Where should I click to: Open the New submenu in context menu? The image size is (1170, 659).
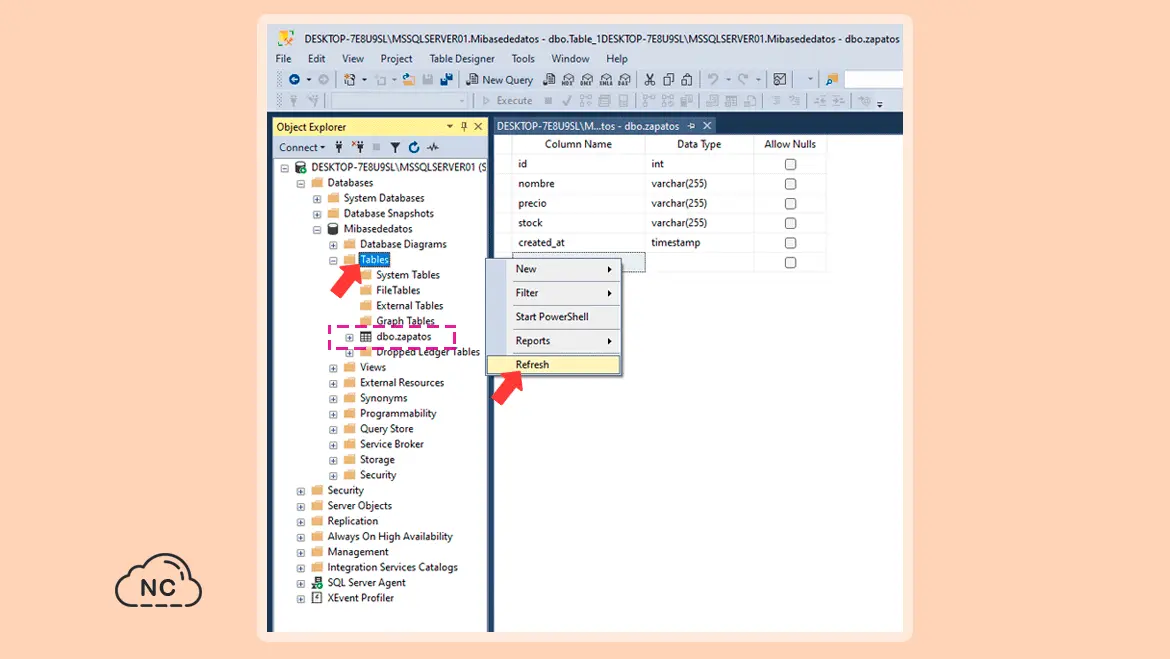(x=553, y=269)
